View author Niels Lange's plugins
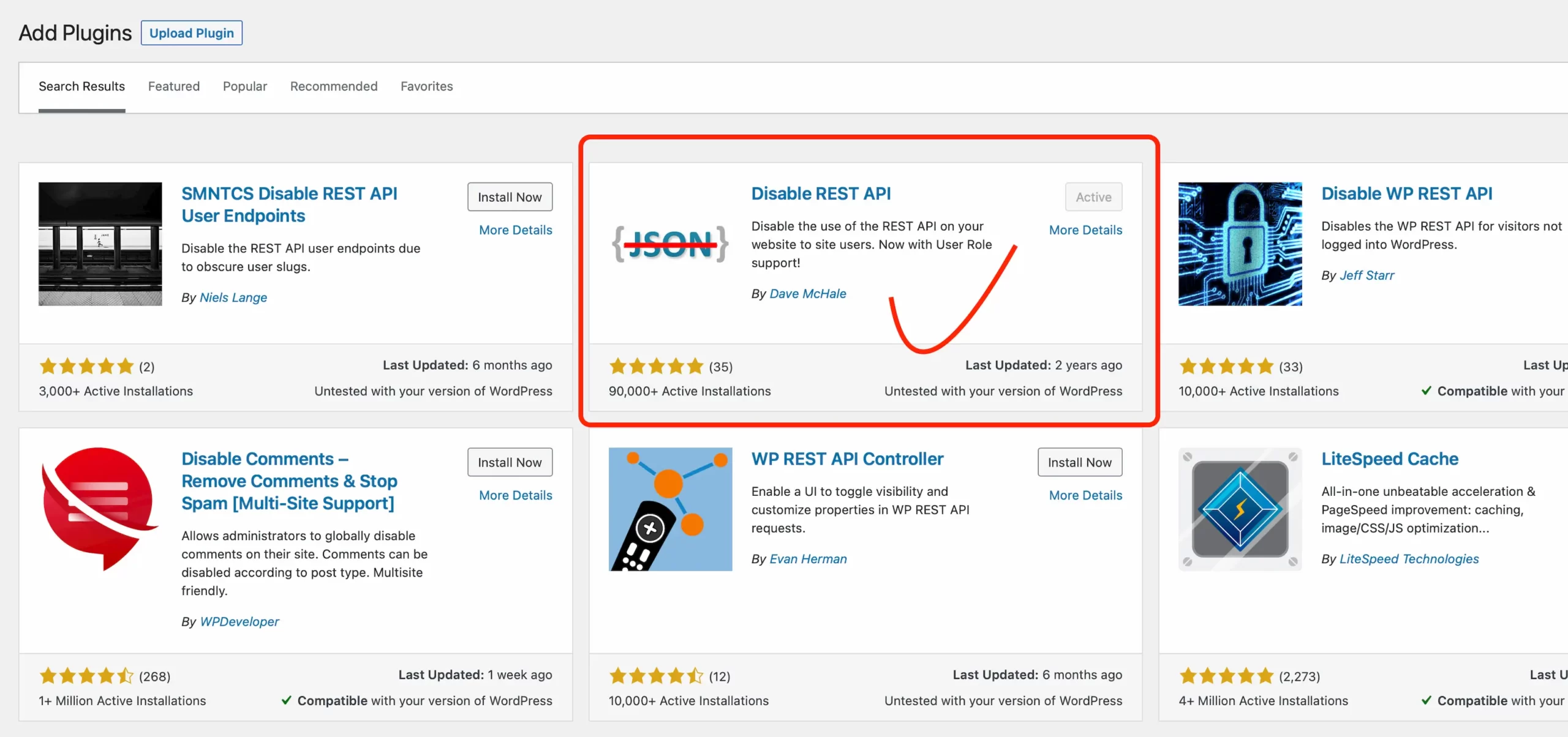Image resolution: width=1568 pixels, height=737 pixels. click(x=233, y=297)
